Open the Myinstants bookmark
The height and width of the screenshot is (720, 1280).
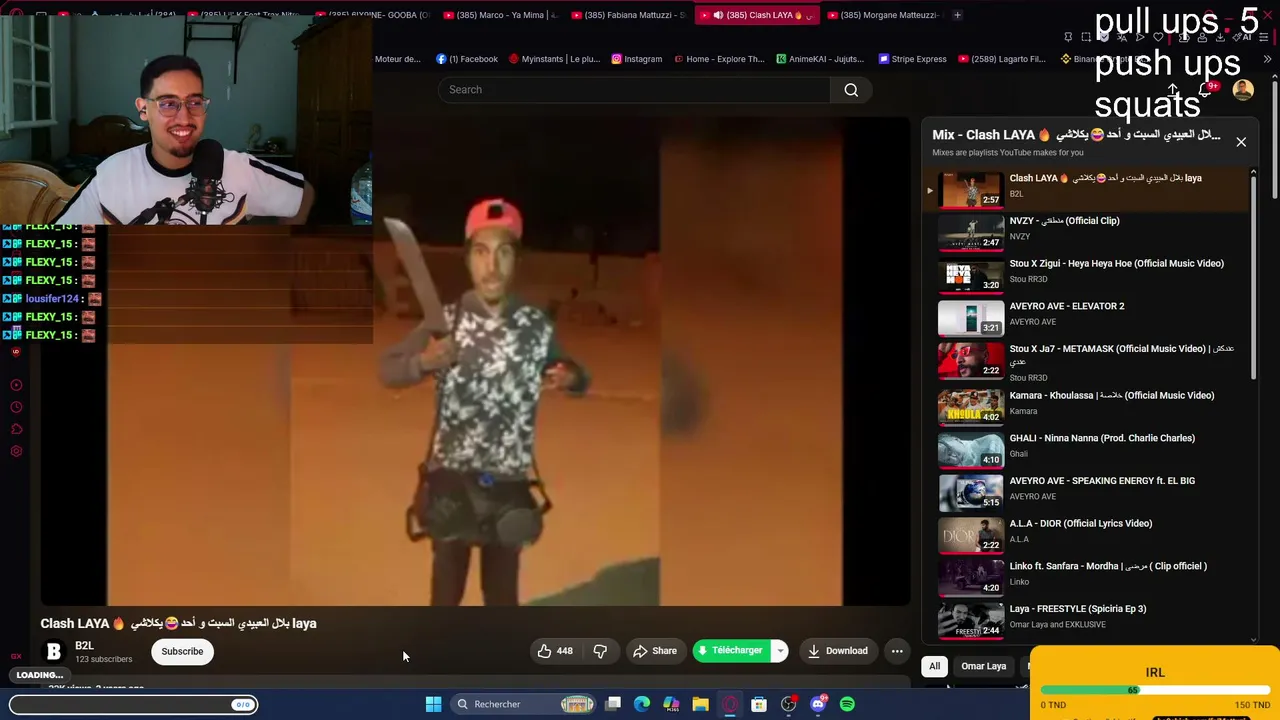coord(554,59)
